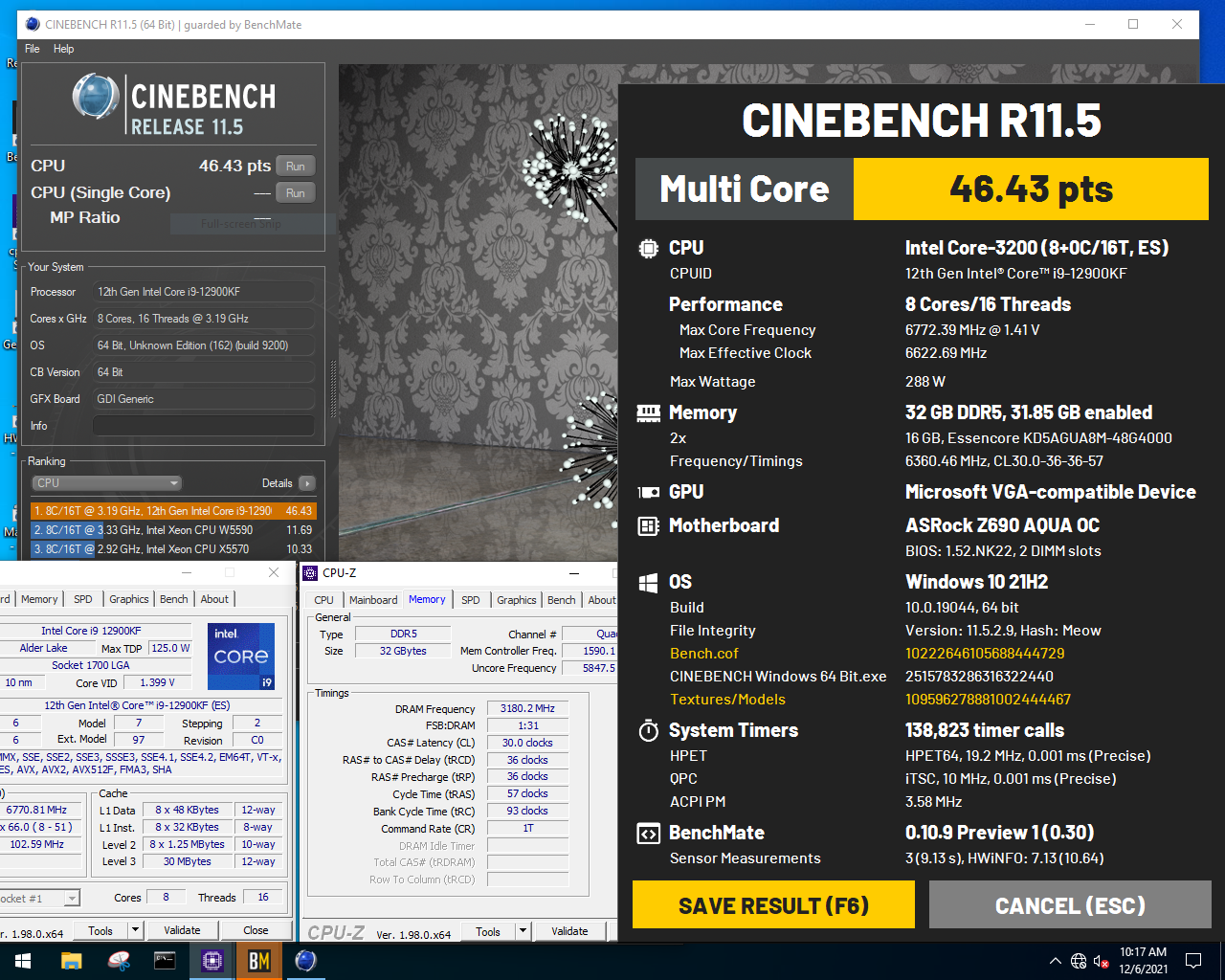This screenshot has height=980, width=1225.
Task: Click Validate in right CPU-Z window
Action: coord(569,931)
